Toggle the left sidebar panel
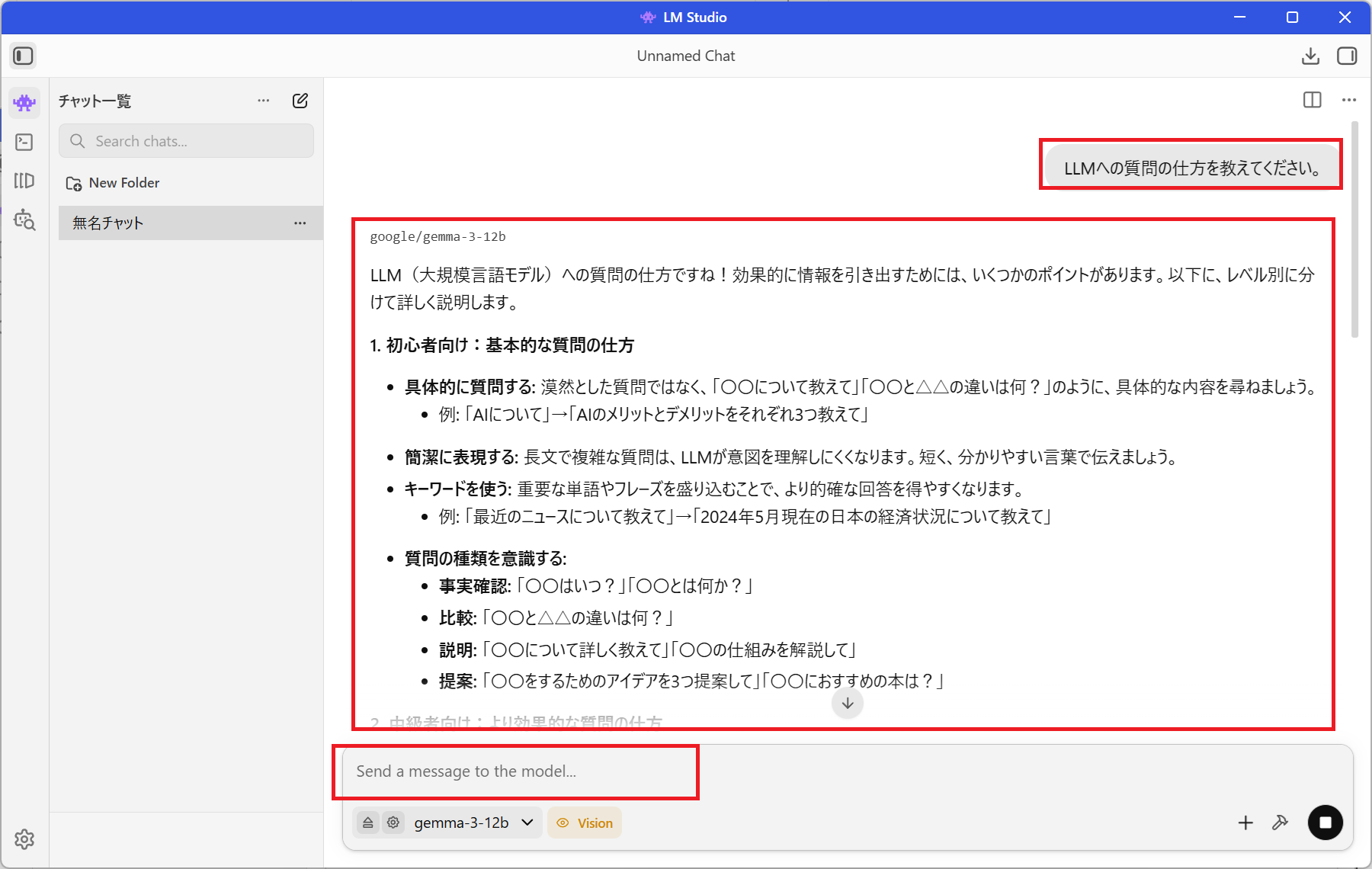 pyautogui.click(x=23, y=56)
